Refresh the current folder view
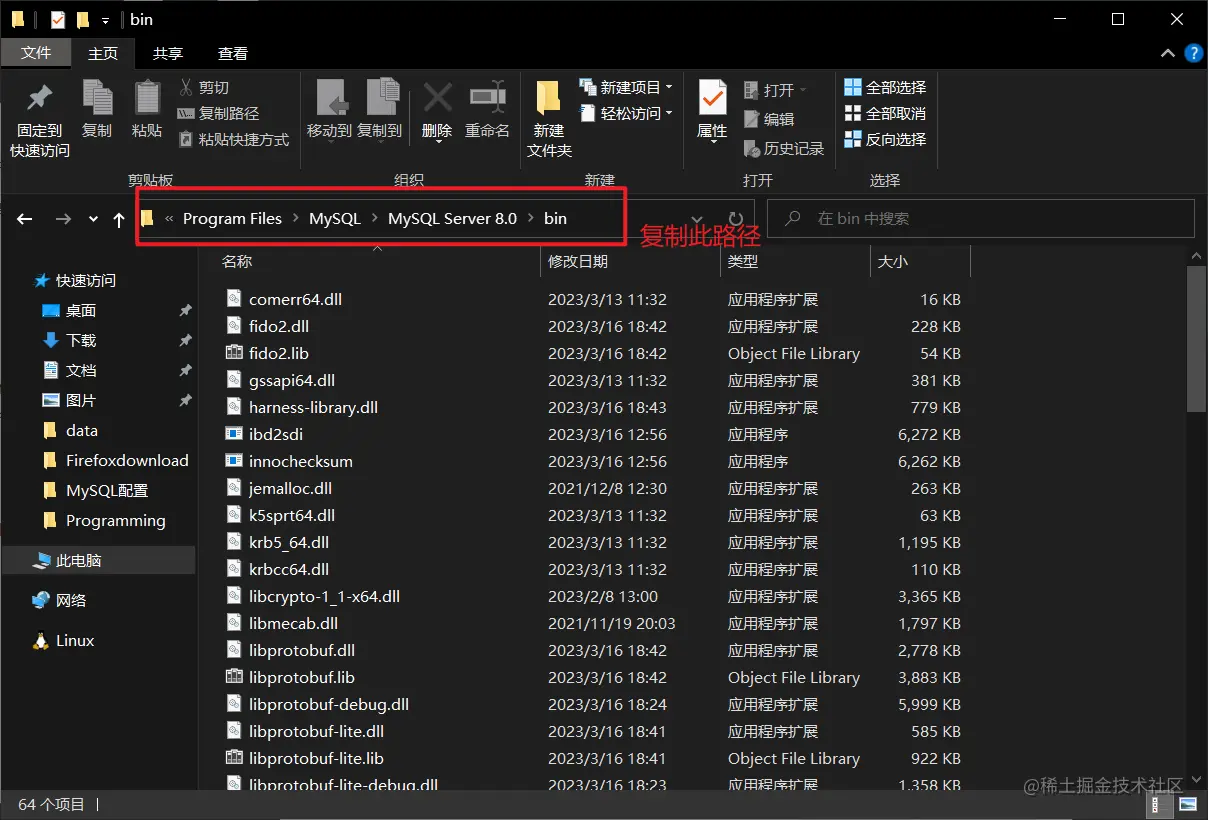 pyautogui.click(x=736, y=219)
